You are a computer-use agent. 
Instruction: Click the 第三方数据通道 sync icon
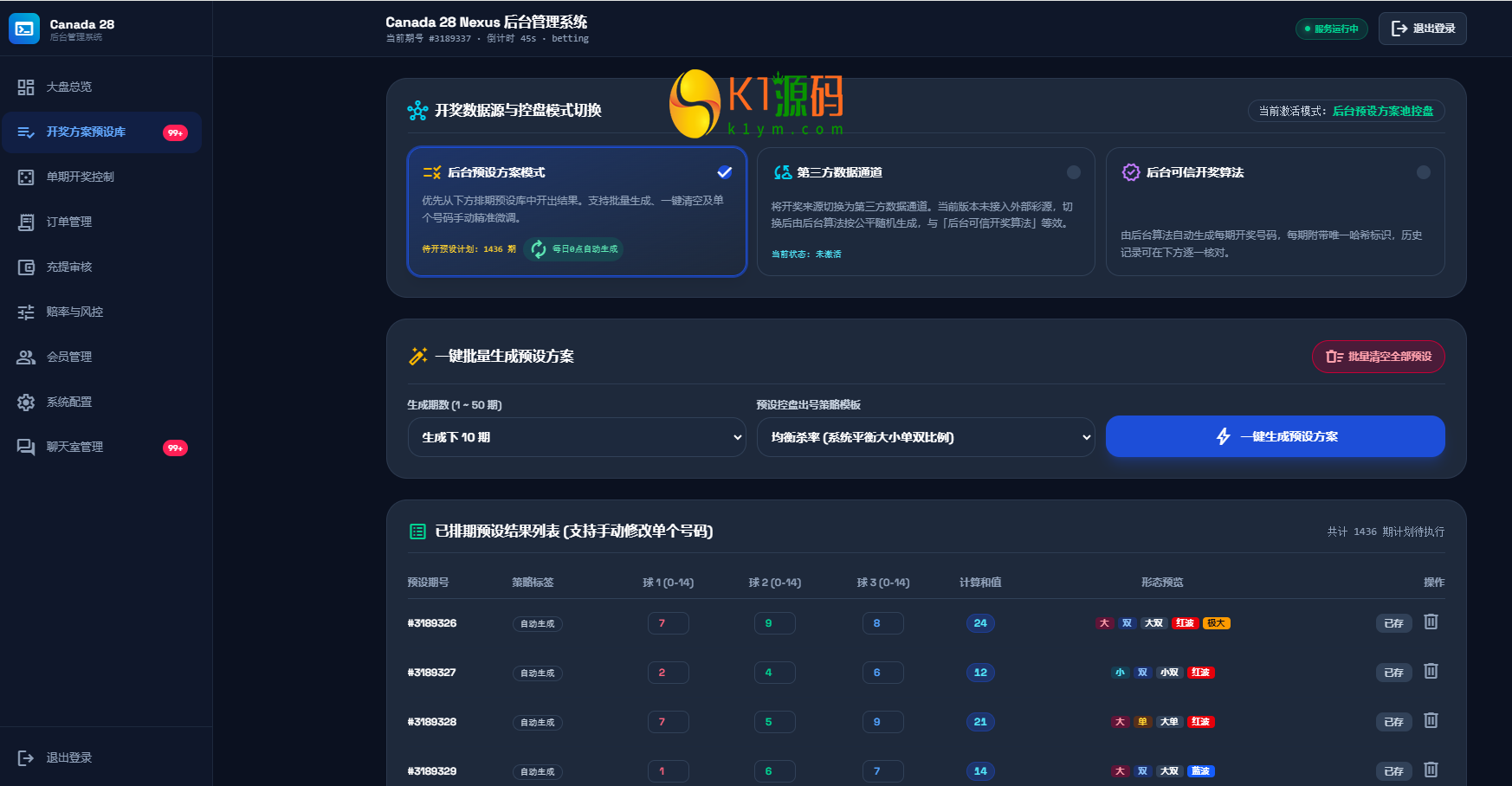pos(782,172)
